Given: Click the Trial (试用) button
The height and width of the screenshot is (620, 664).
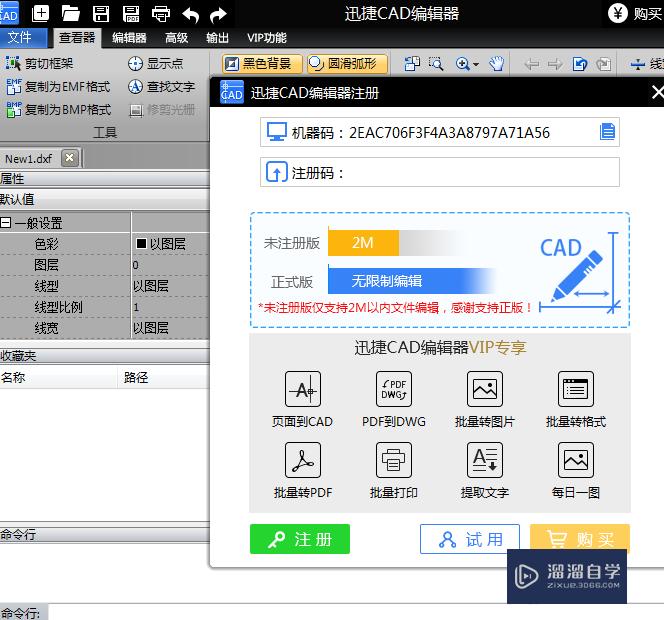Looking at the screenshot, I should 470,539.
